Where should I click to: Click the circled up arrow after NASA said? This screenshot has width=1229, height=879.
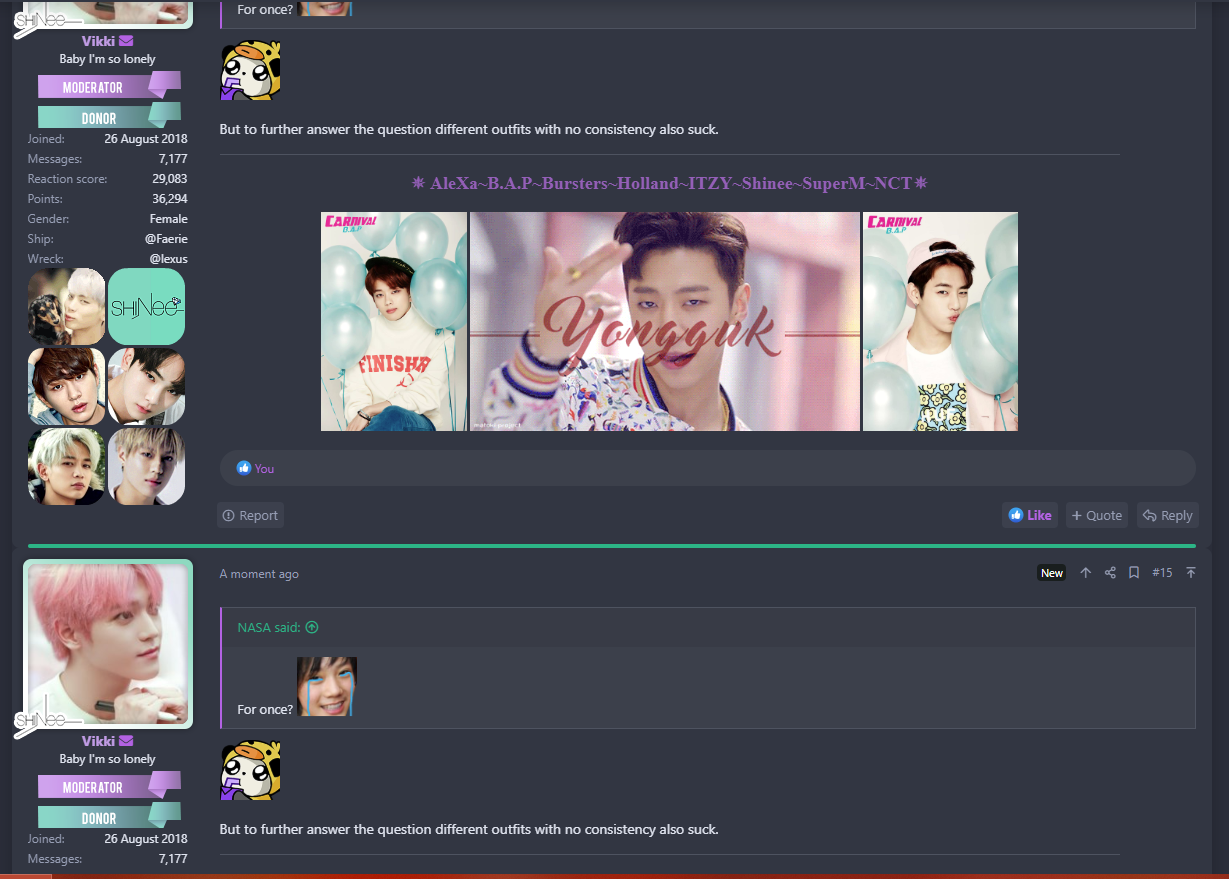(312, 627)
